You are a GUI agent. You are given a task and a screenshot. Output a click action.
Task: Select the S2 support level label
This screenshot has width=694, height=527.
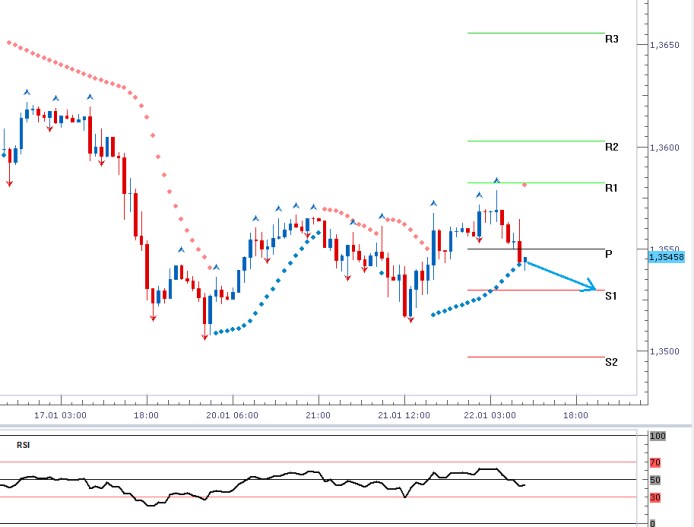[x=611, y=362]
